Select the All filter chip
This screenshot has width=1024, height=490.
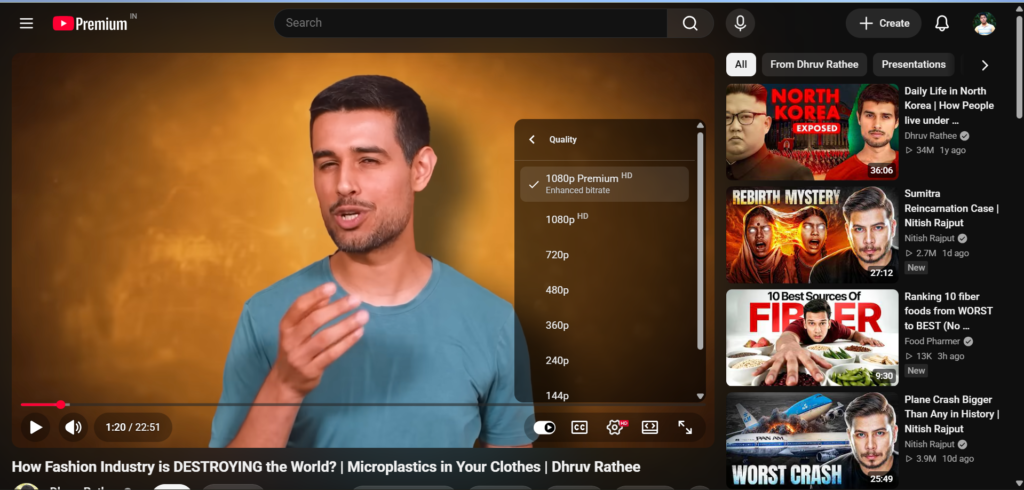coord(741,65)
